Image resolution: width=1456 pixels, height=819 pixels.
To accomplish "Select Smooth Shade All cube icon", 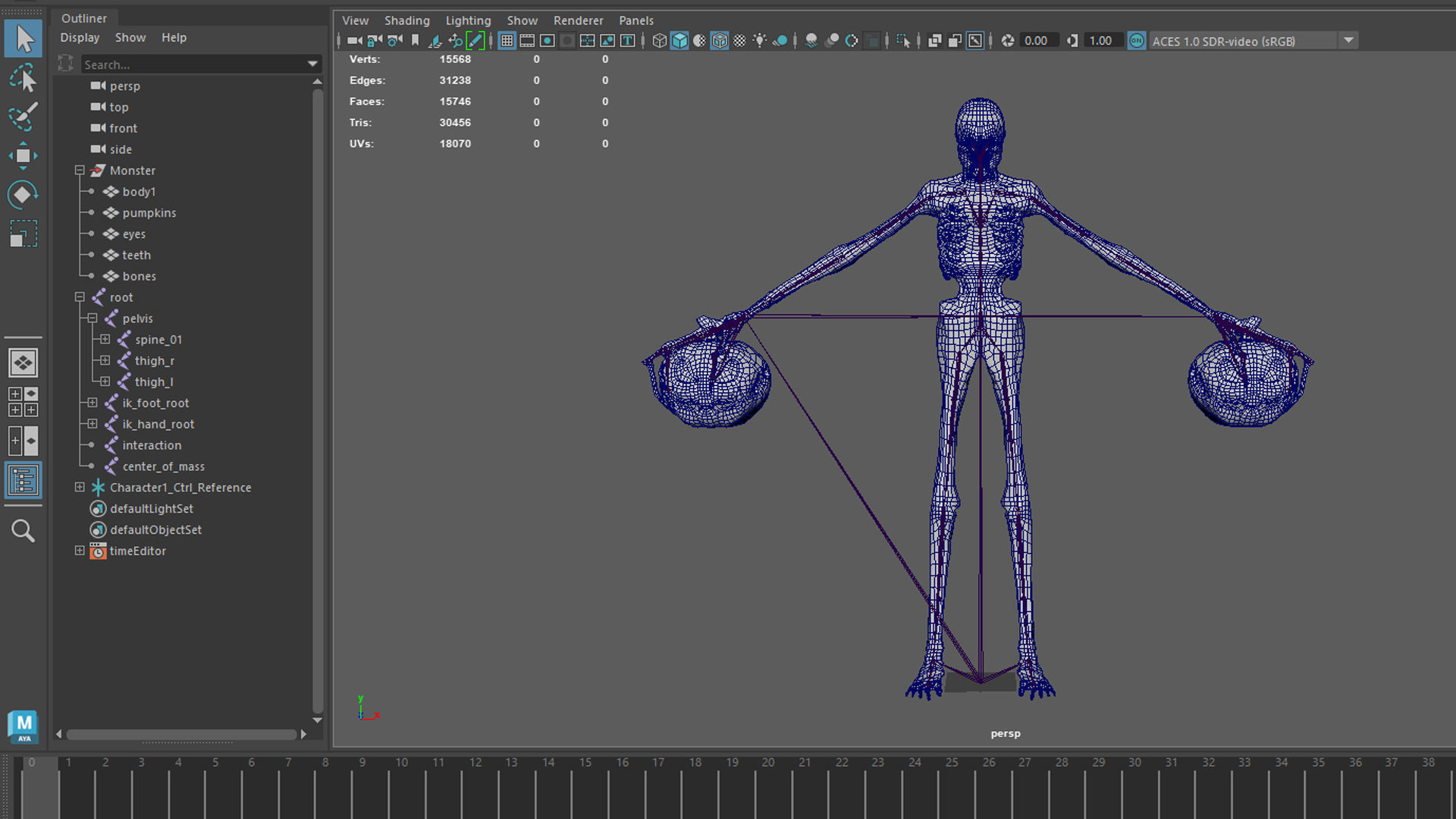I will (x=679, y=41).
